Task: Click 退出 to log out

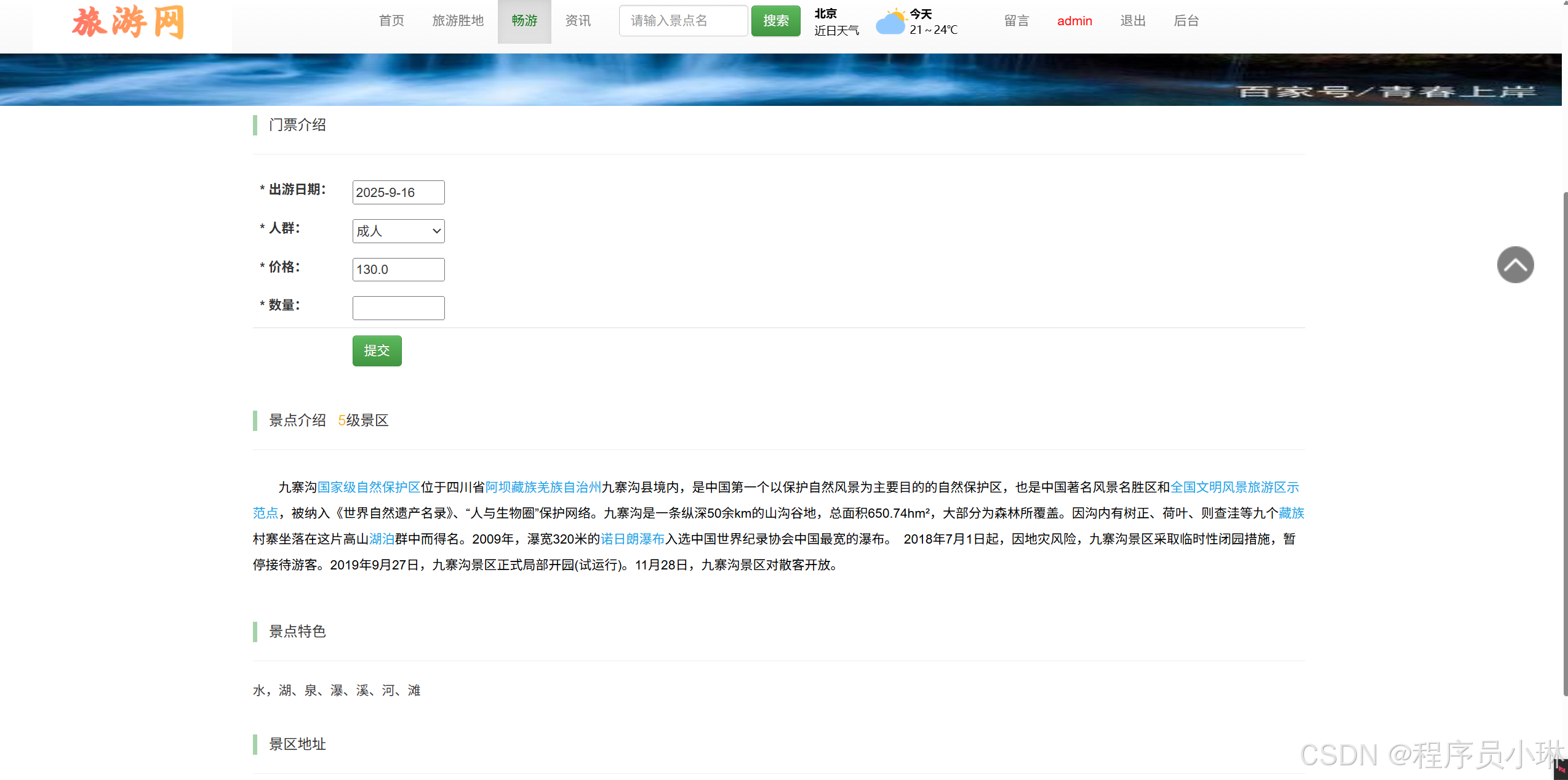Action: coord(1132,20)
